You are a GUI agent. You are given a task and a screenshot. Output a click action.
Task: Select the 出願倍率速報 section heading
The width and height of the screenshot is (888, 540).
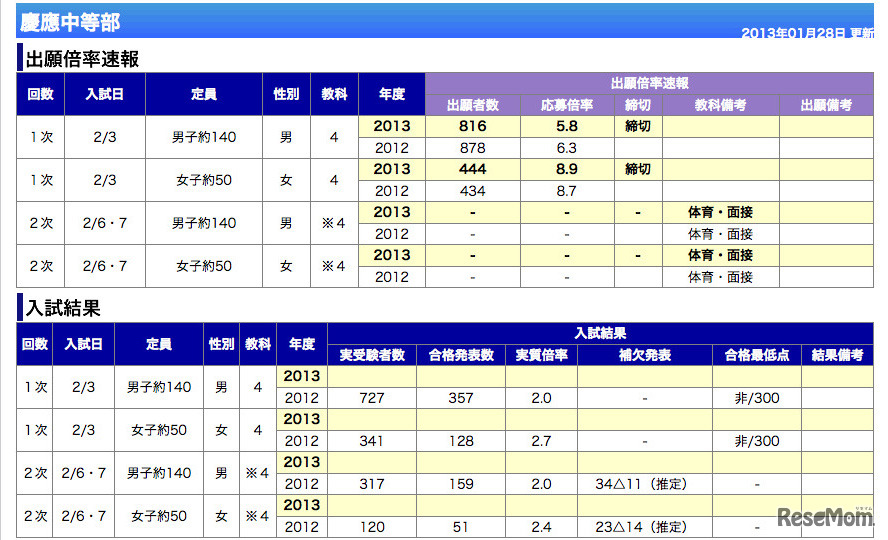point(82,59)
